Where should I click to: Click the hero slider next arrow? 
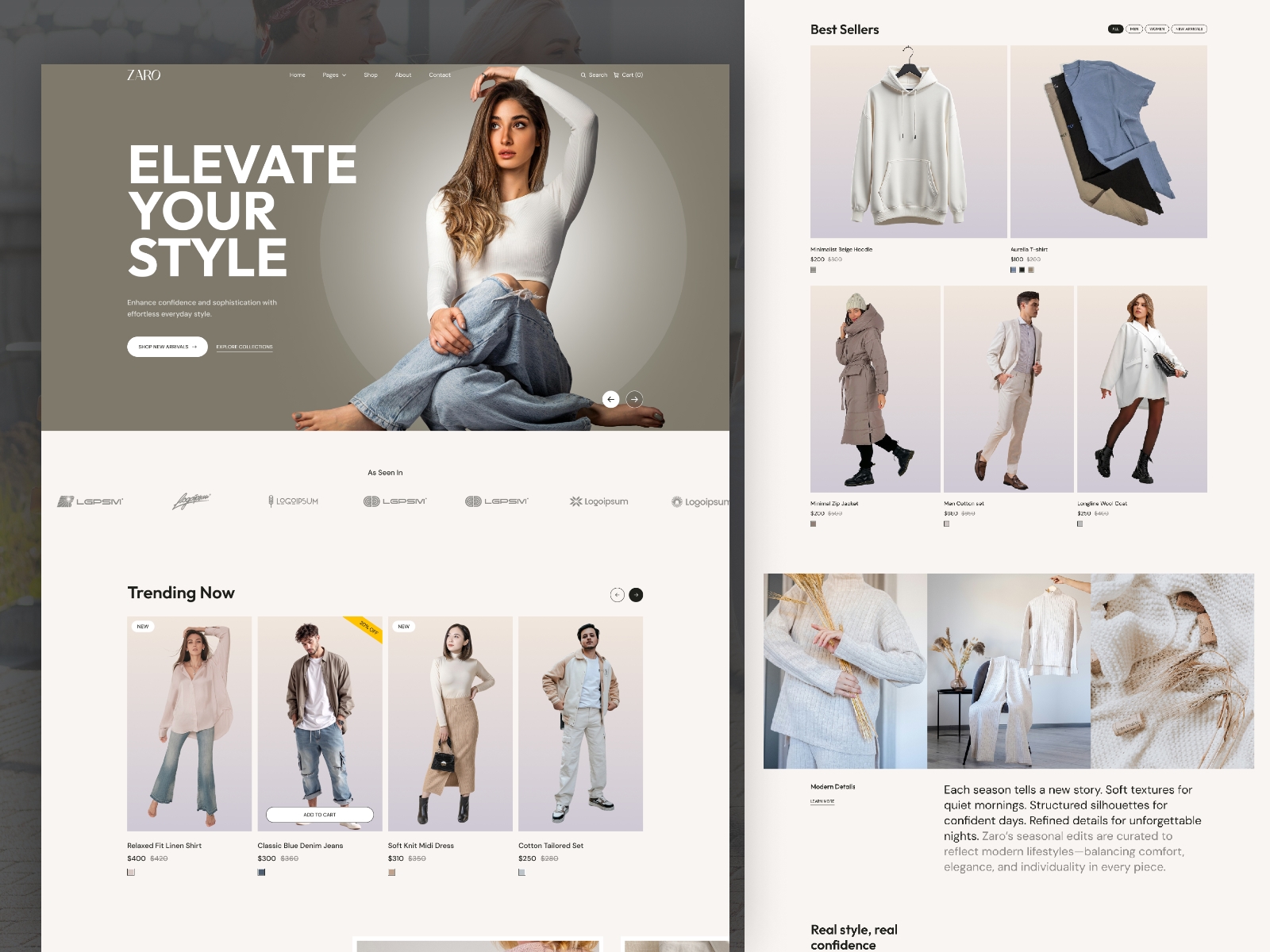634,399
